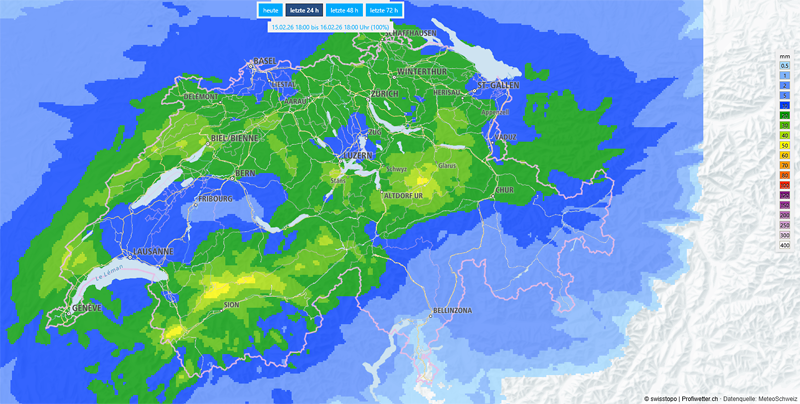Click the DELÉMONT city label
The image size is (800, 404).
tap(201, 96)
